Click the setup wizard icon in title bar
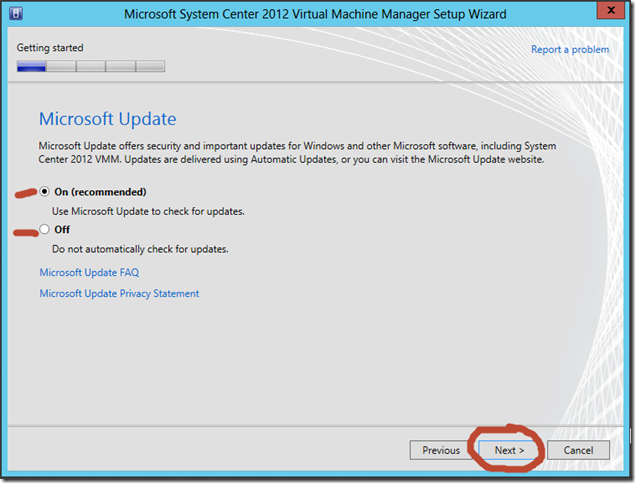 [x=16, y=13]
